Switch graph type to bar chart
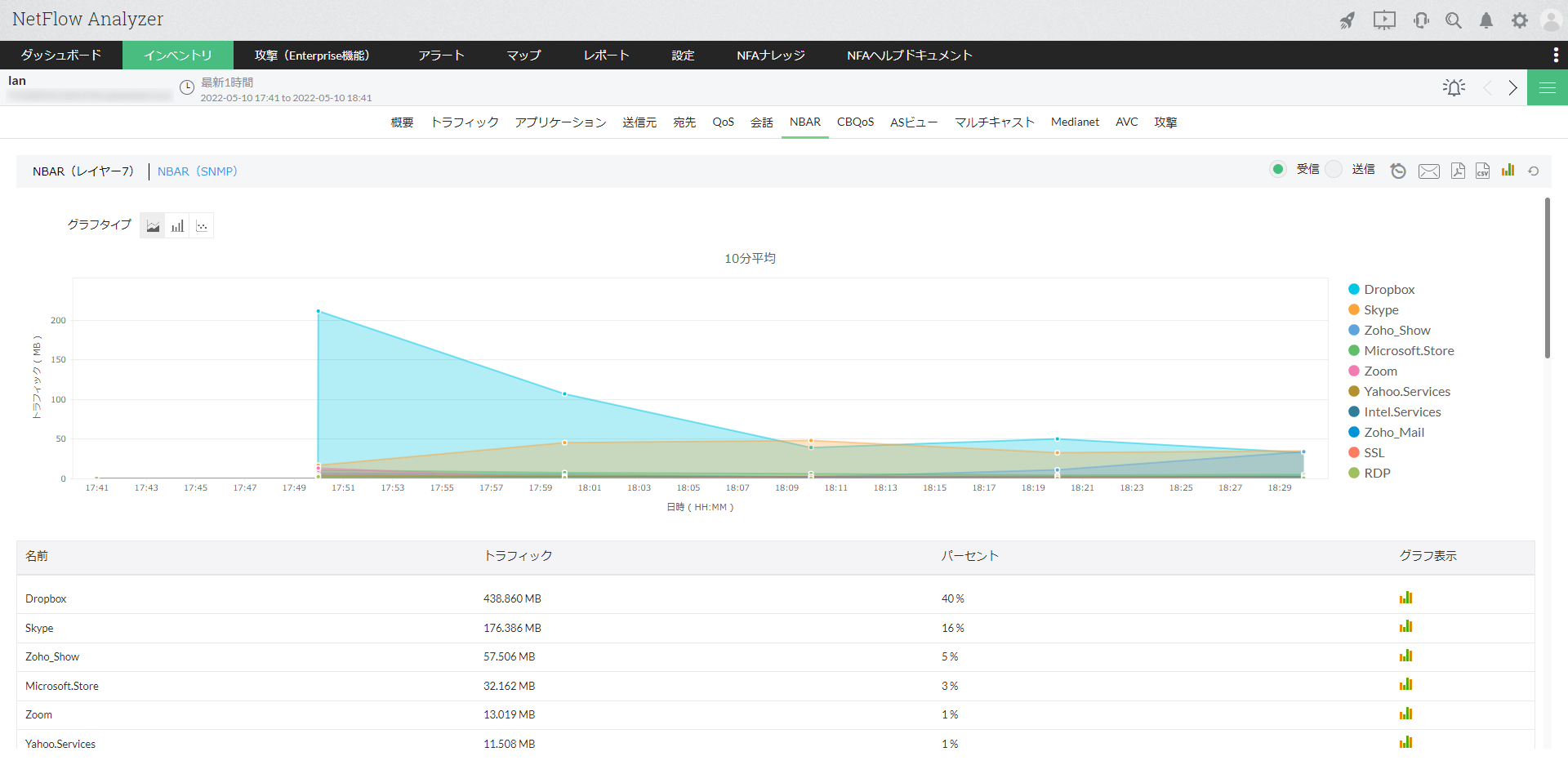 click(x=177, y=226)
